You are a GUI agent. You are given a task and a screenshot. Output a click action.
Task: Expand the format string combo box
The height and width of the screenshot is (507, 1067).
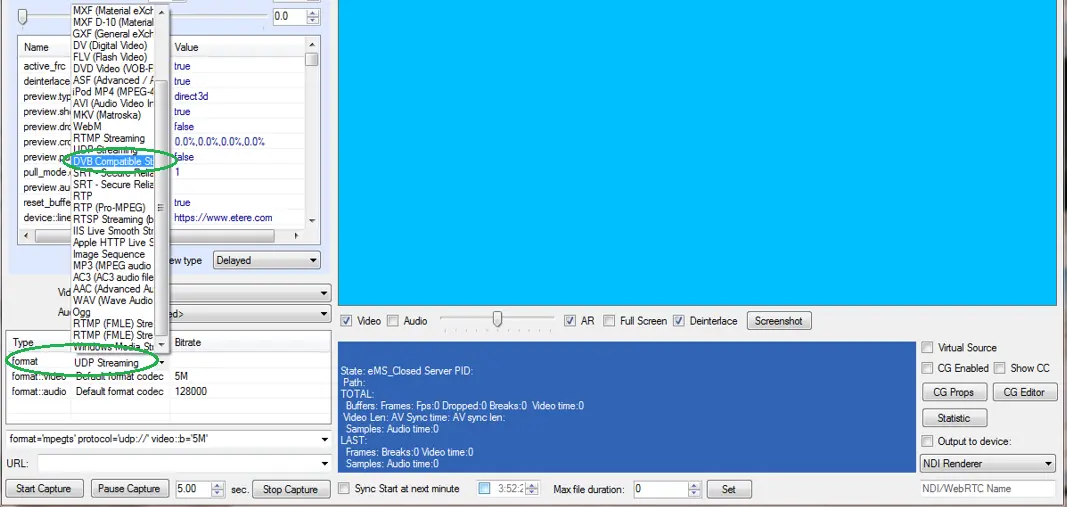click(323, 439)
